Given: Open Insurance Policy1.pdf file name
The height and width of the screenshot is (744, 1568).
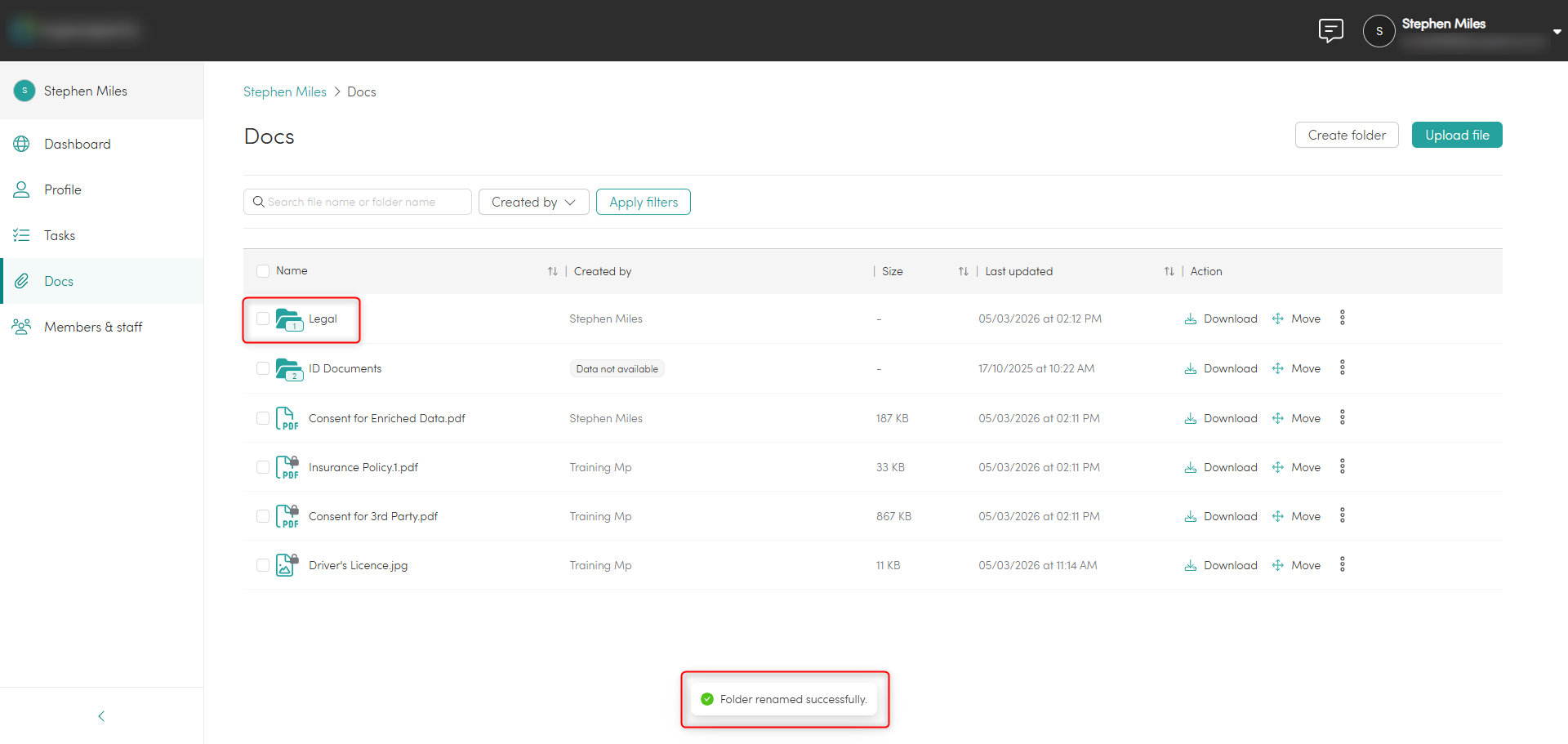Looking at the screenshot, I should tap(363, 467).
